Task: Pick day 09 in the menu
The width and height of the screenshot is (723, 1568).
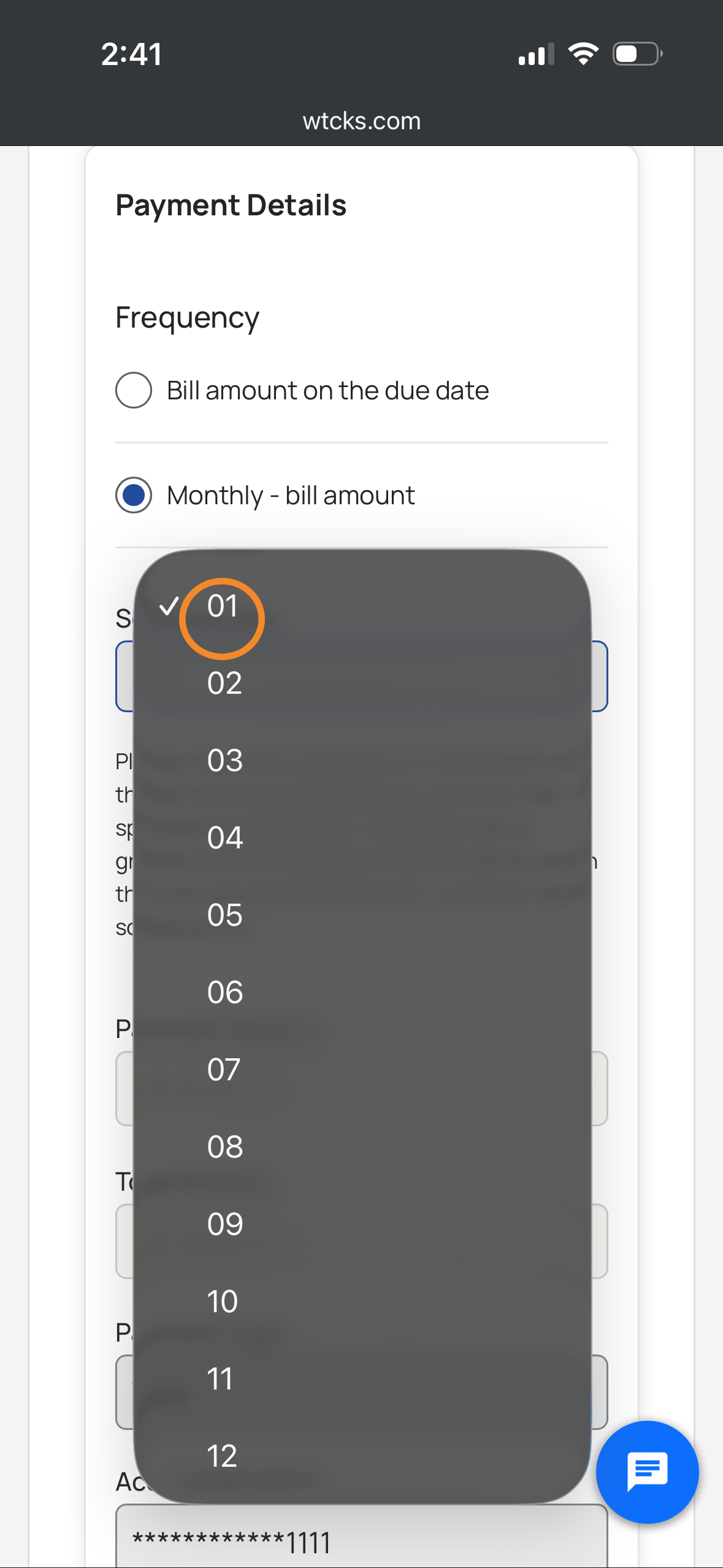Action: coord(224,1224)
